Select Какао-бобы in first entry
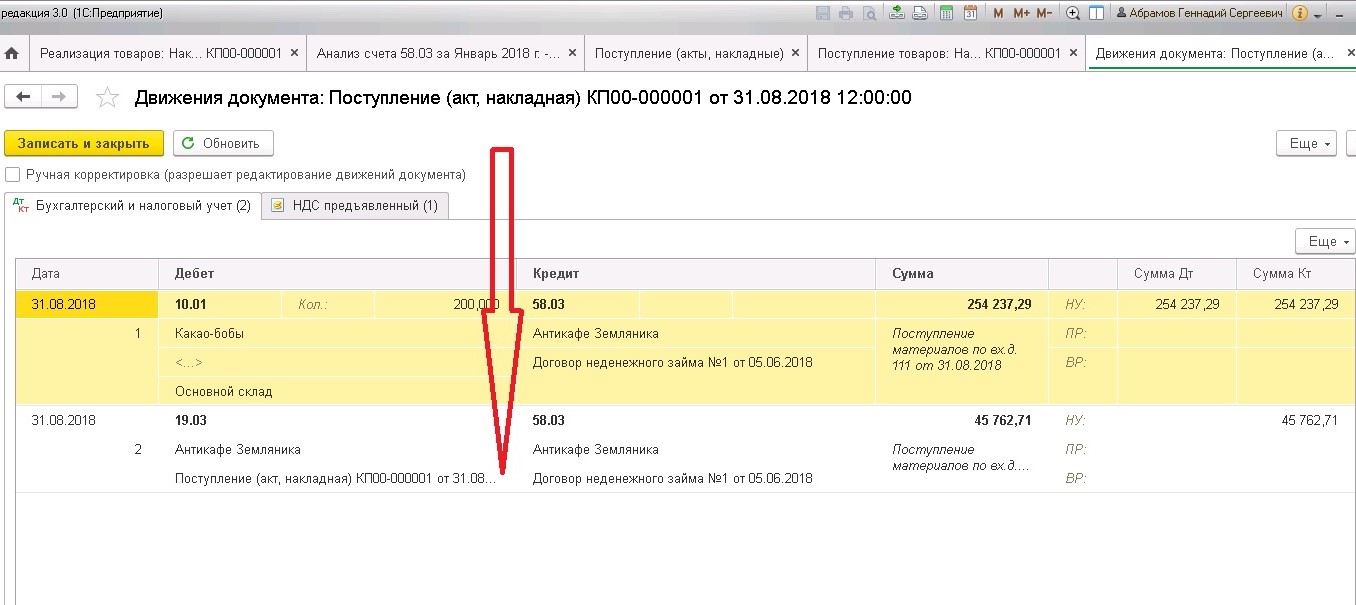Image resolution: width=1356 pixels, height=605 pixels. [x=338, y=333]
